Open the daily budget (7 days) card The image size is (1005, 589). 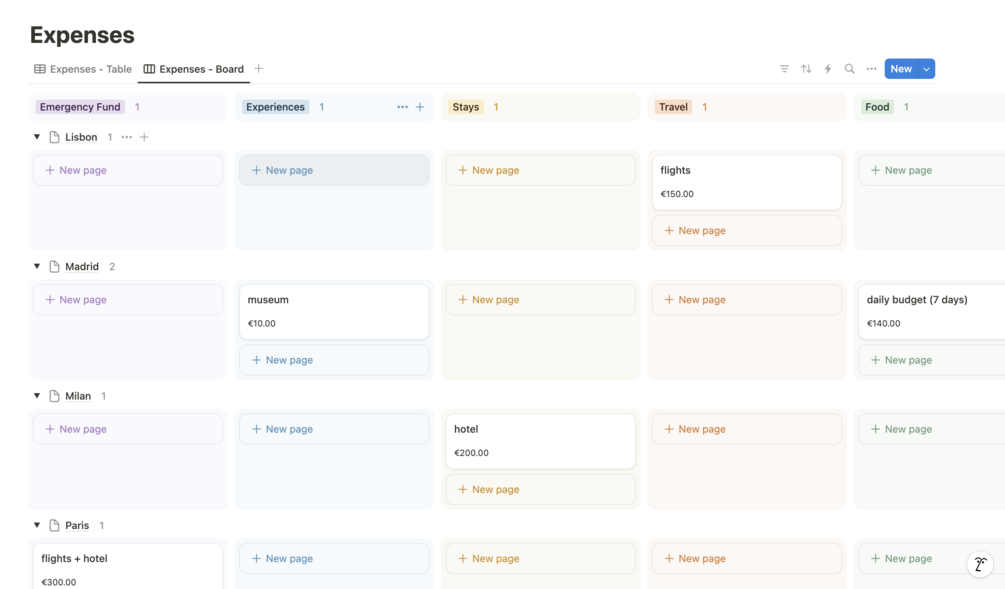click(932, 312)
